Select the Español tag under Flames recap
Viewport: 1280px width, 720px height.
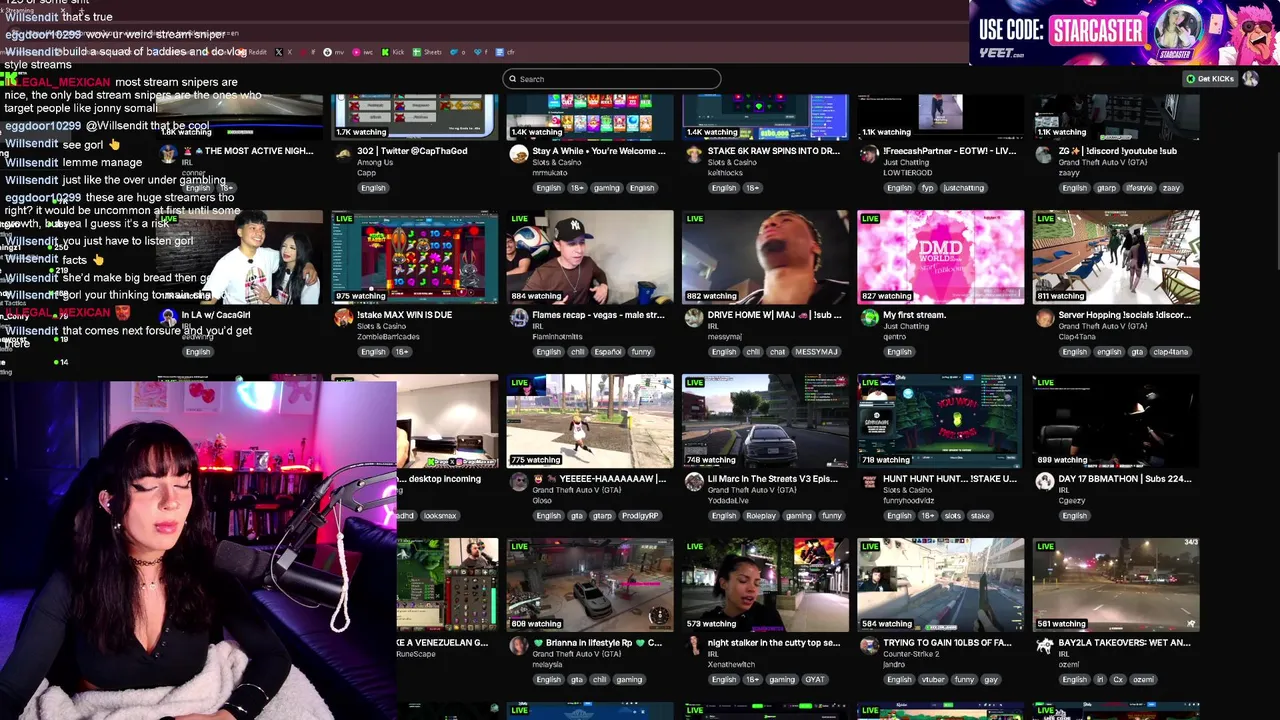click(607, 352)
